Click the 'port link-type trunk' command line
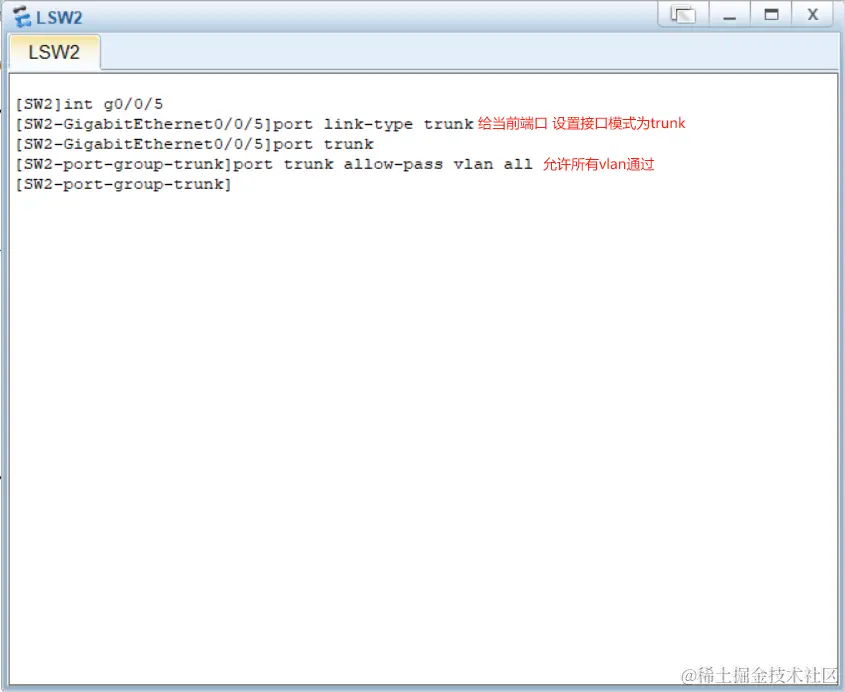This screenshot has width=845, height=692. (x=245, y=124)
